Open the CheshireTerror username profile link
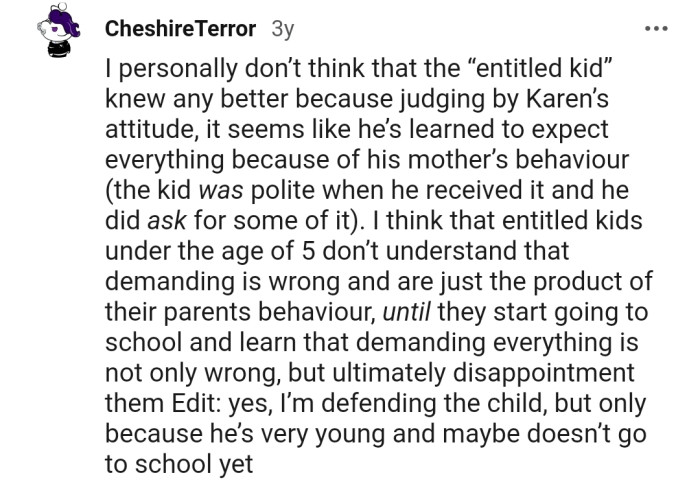This screenshot has height=493, width=700. (x=180, y=29)
